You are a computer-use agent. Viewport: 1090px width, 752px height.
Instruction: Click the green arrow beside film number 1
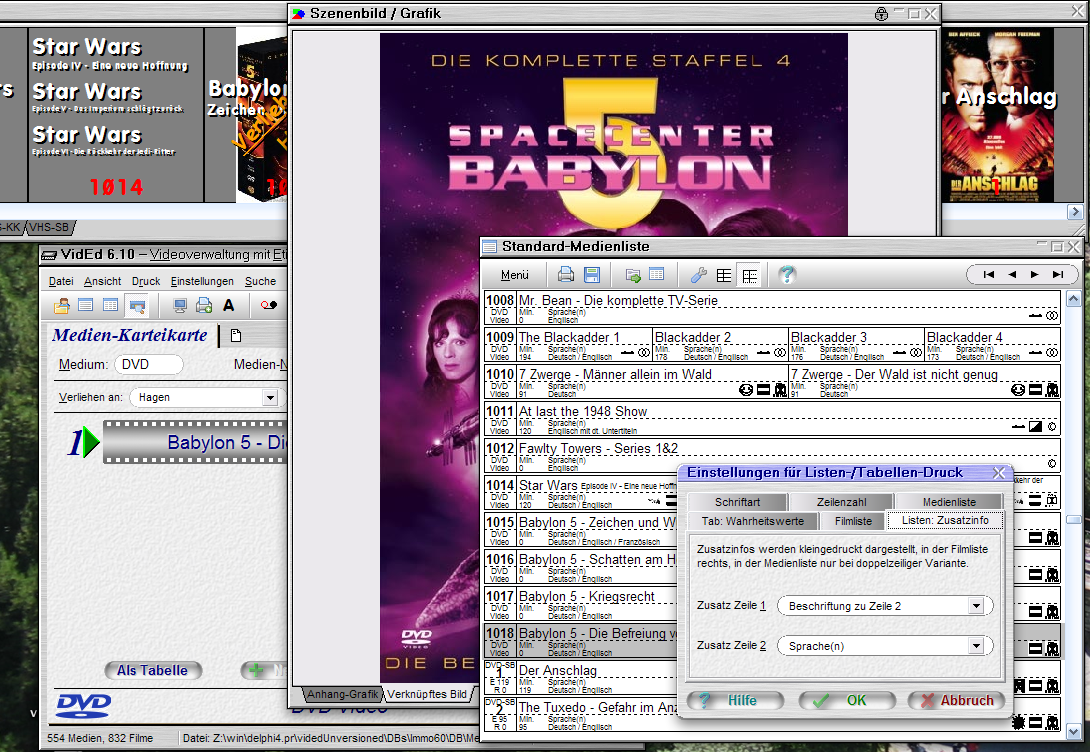[91, 443]
